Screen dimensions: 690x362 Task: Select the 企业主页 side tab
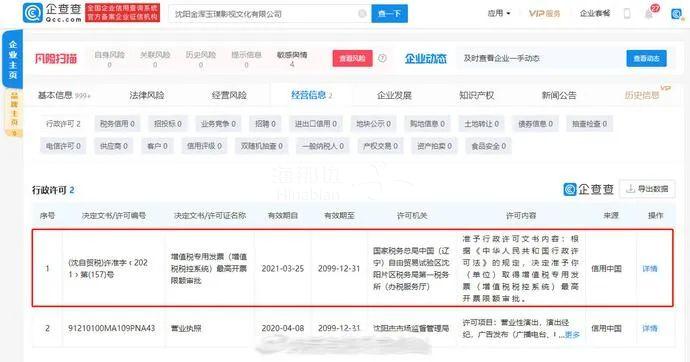(x=13, y=59)
